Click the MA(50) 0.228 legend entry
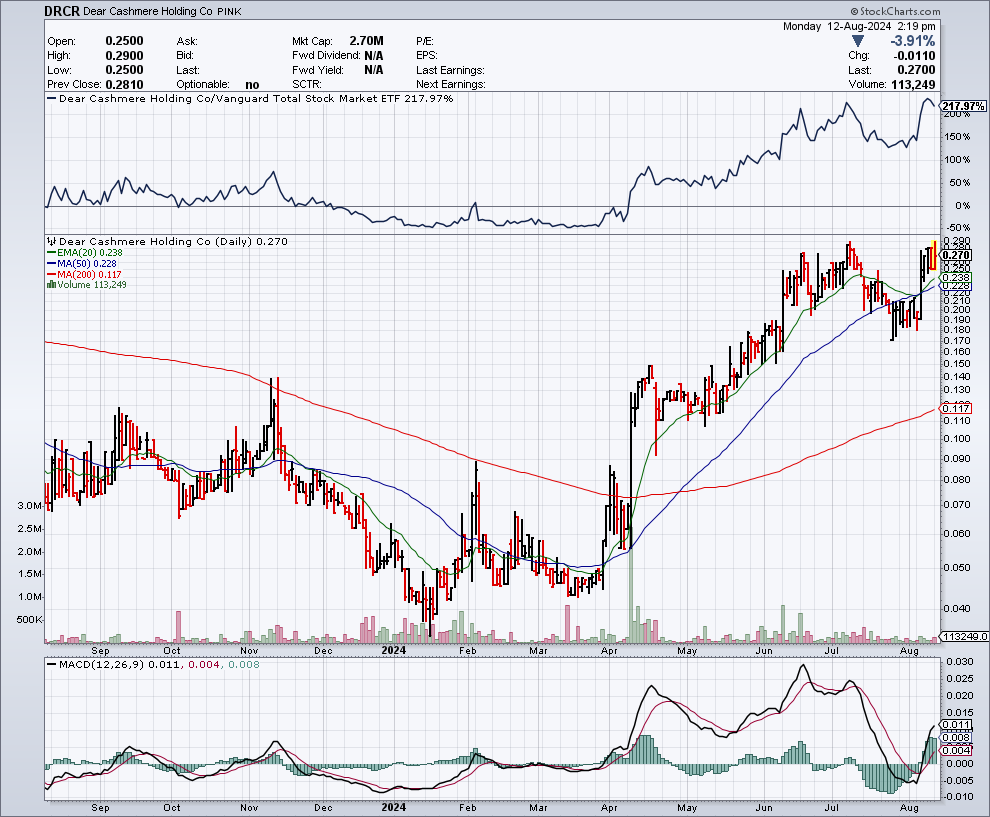The width and height of the screenshot is (990, 817). pyautogui.click(x=81, y=263)
